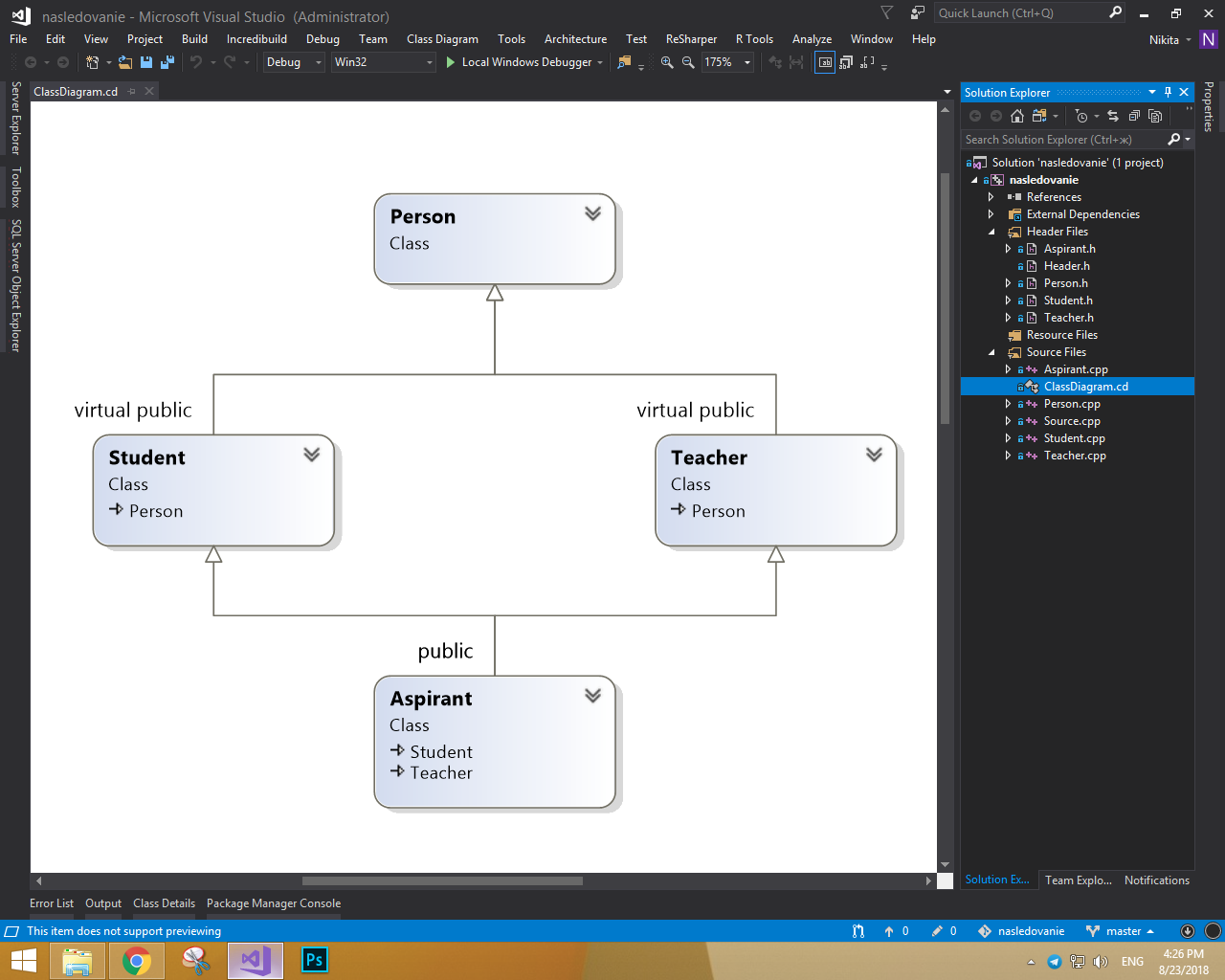1225x980 pixels.
Task: Click the Search Solution Explorer field
Action: pyautogui.click(x=1062, y=140)
